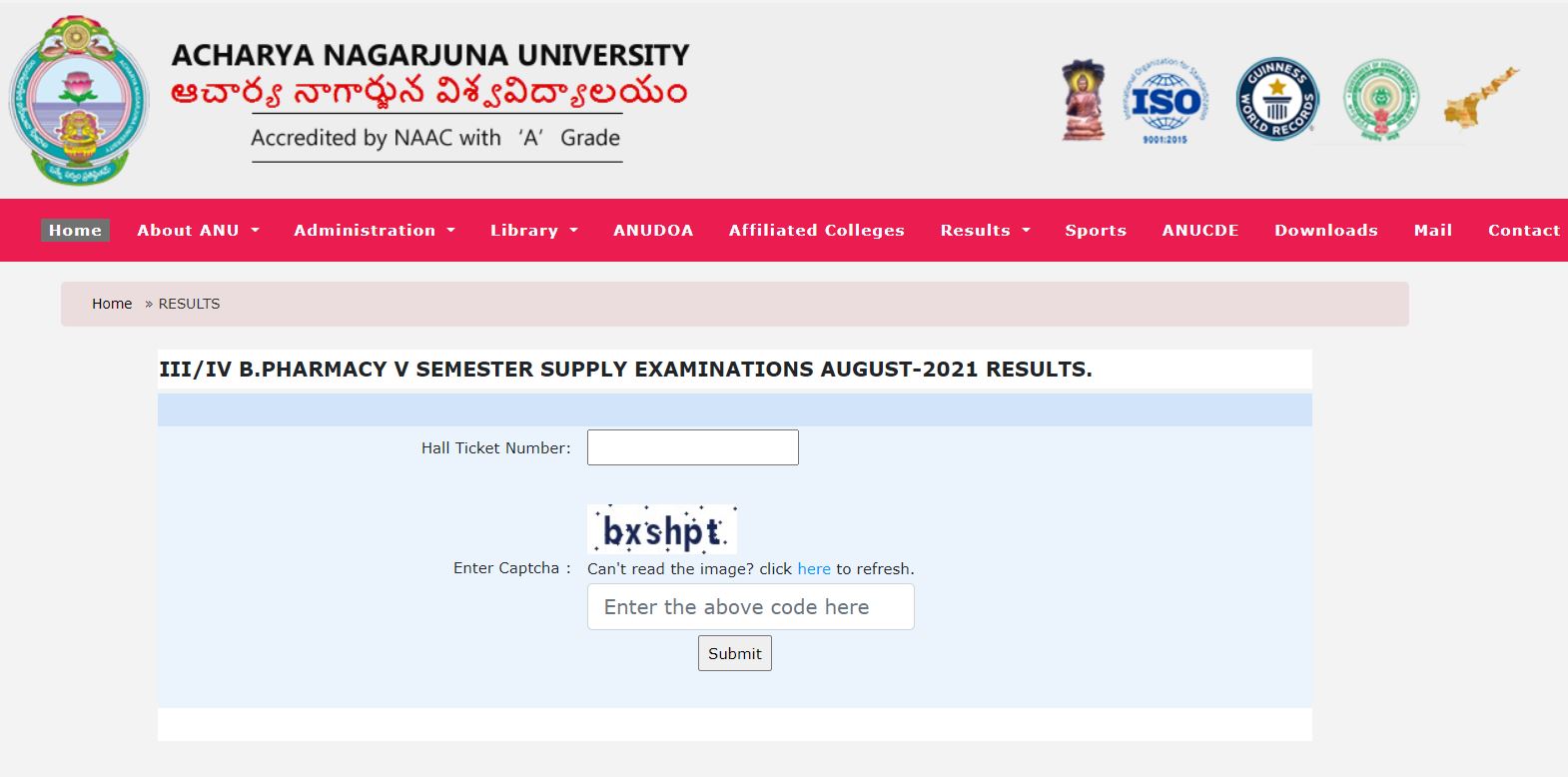
Task: Click the Guinness World Records badge
Action: tap(1277, 98)
